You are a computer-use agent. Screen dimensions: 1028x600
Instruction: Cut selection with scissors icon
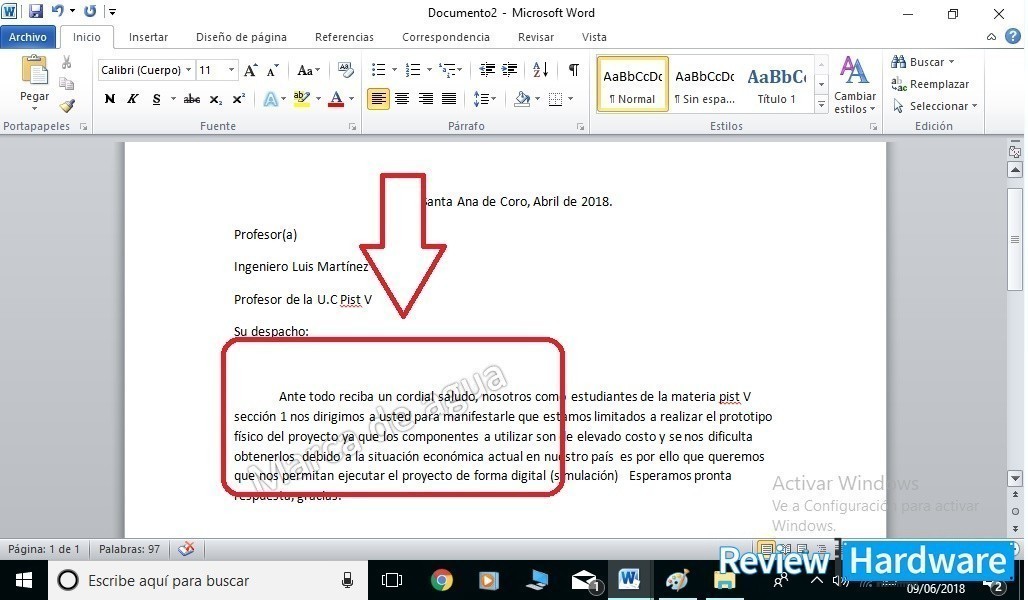click(66, 62)
